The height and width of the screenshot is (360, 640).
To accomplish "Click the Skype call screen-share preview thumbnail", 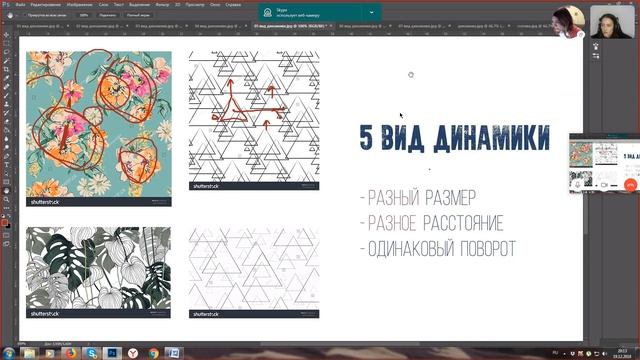I will click(x=604, y=163).
